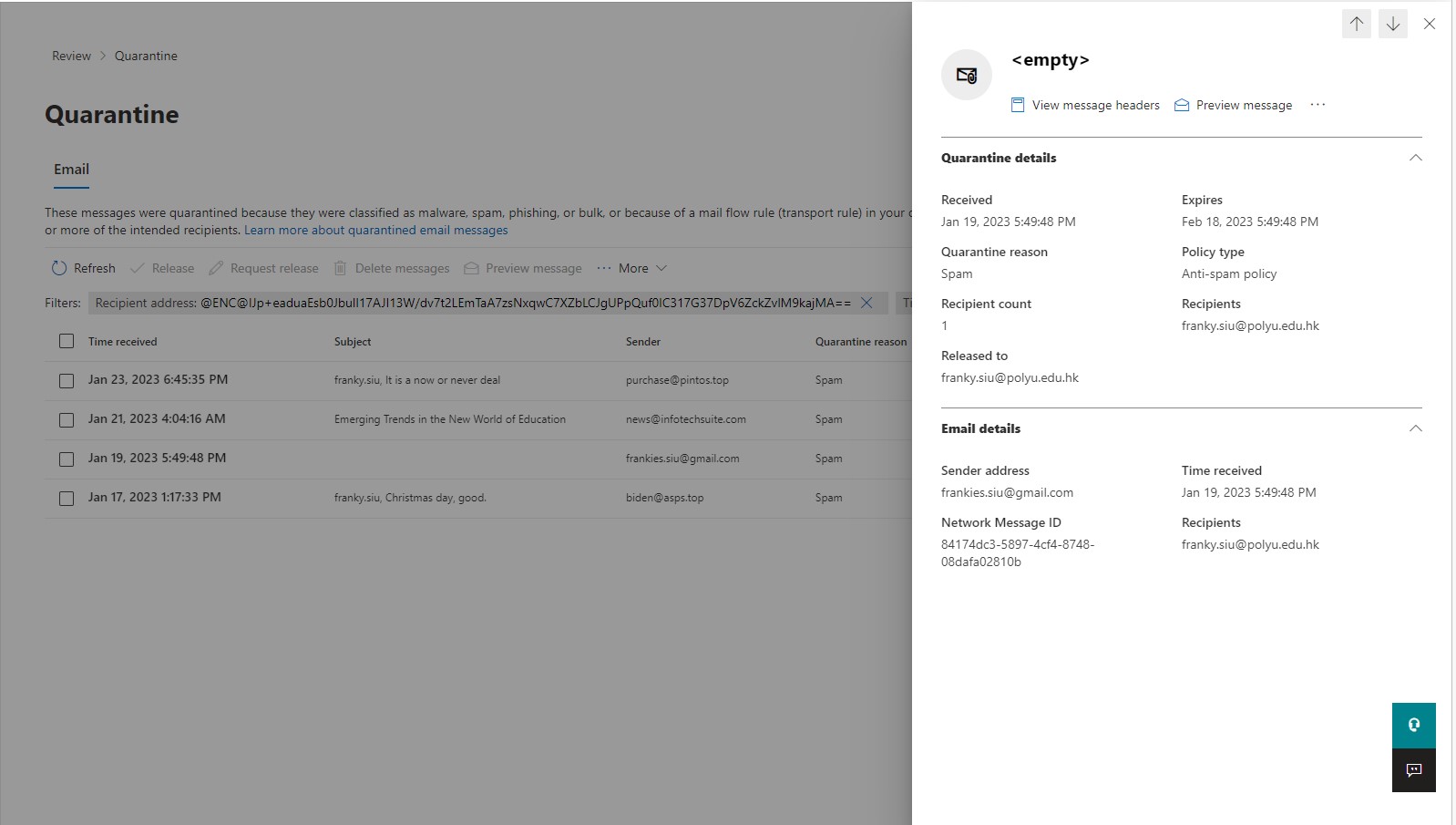Click the Request release label
1456x825 pixels.
[x=274, y=268]
